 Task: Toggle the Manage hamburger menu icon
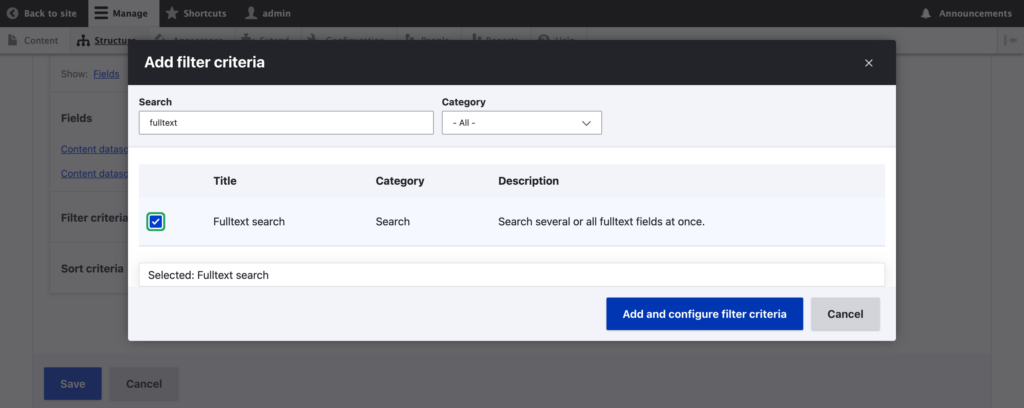tap(101, 13)
